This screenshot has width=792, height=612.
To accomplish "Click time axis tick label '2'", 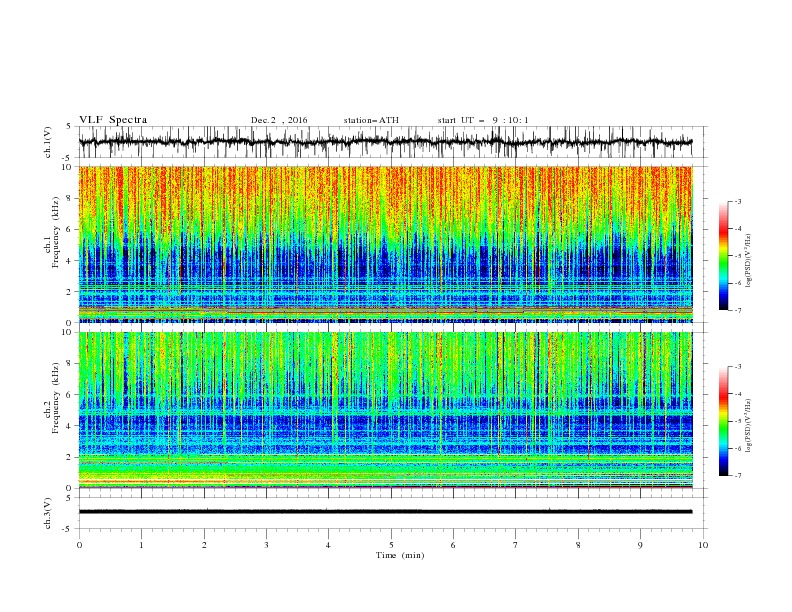I will 204,545.
